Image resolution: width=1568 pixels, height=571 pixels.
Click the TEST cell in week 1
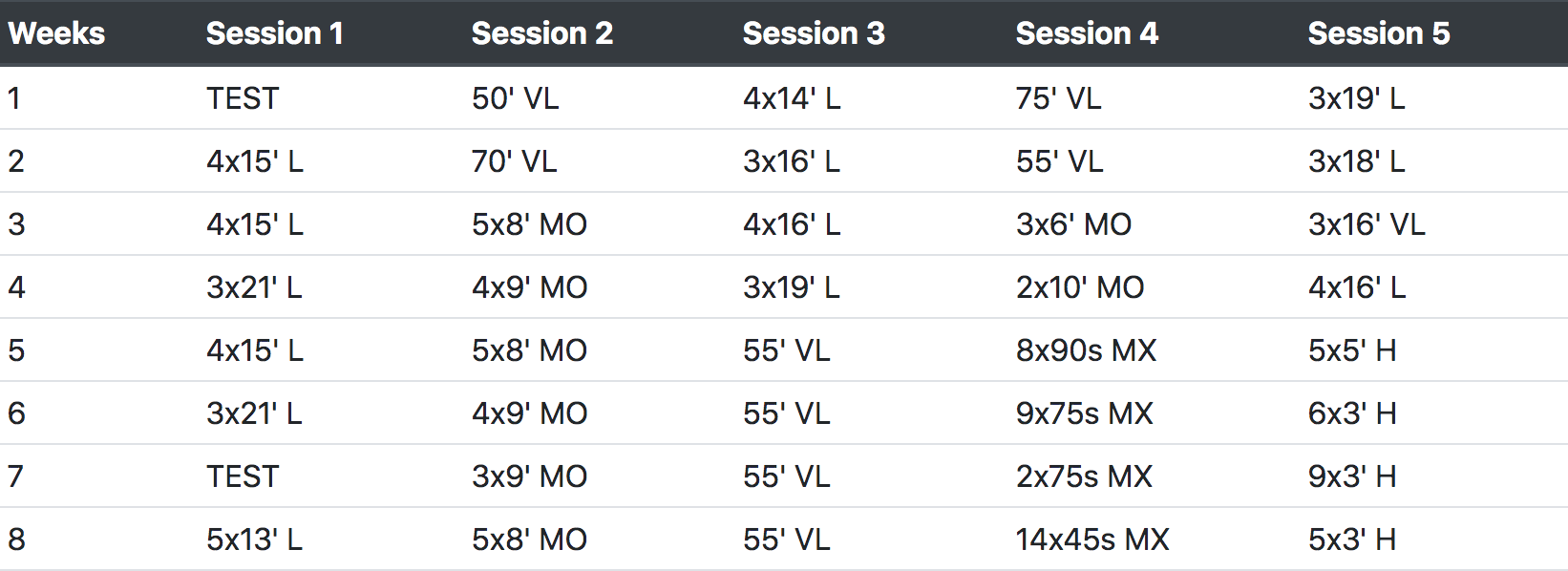[243, 98]
